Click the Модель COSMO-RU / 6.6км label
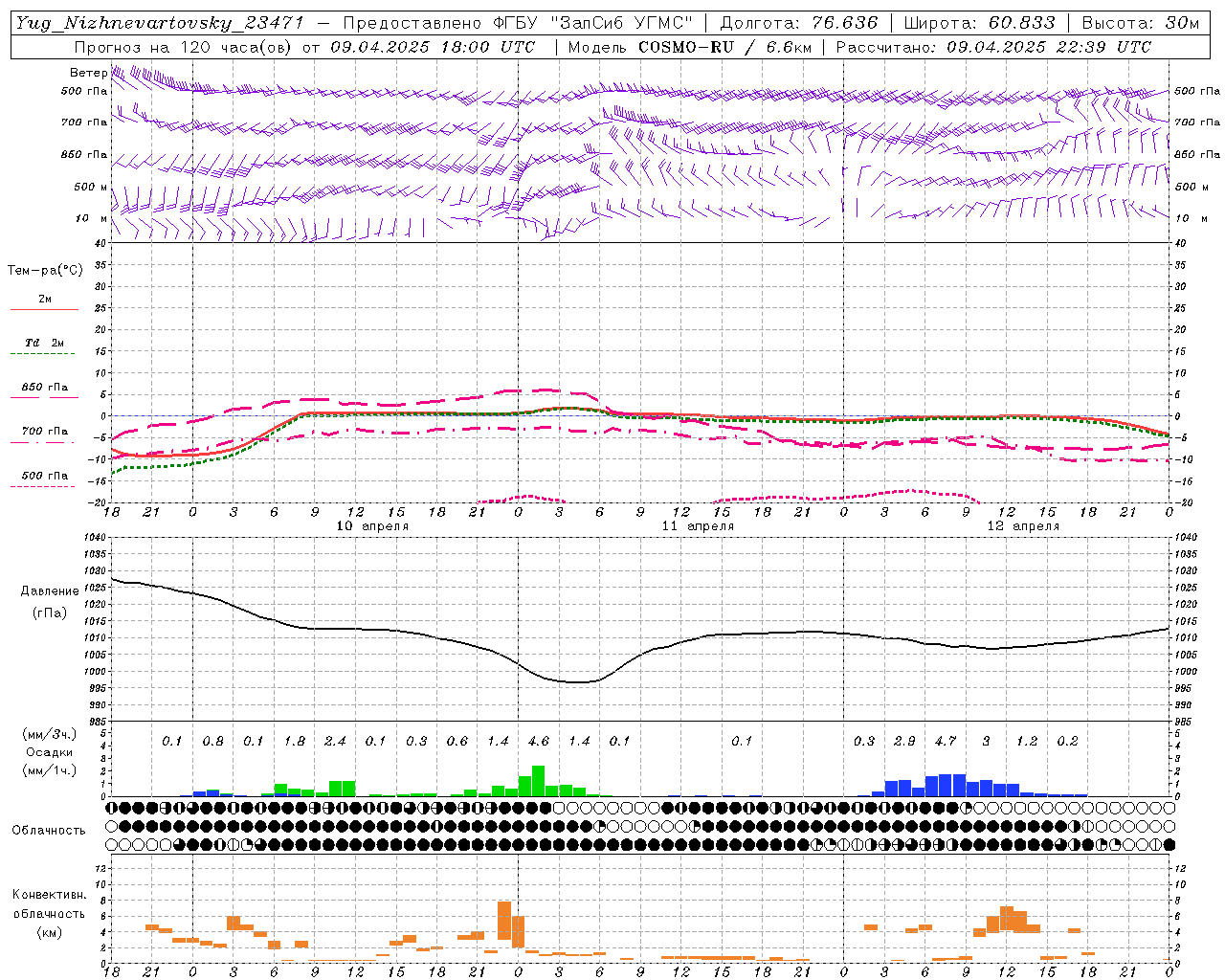Screen dimensions: 1225x980 689,47
